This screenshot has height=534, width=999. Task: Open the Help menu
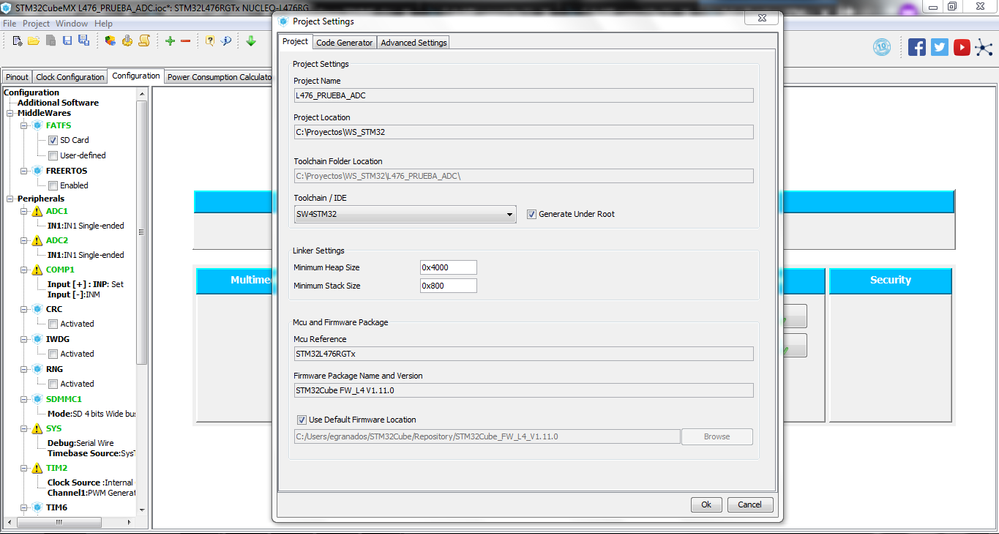[x=103, y=24]
